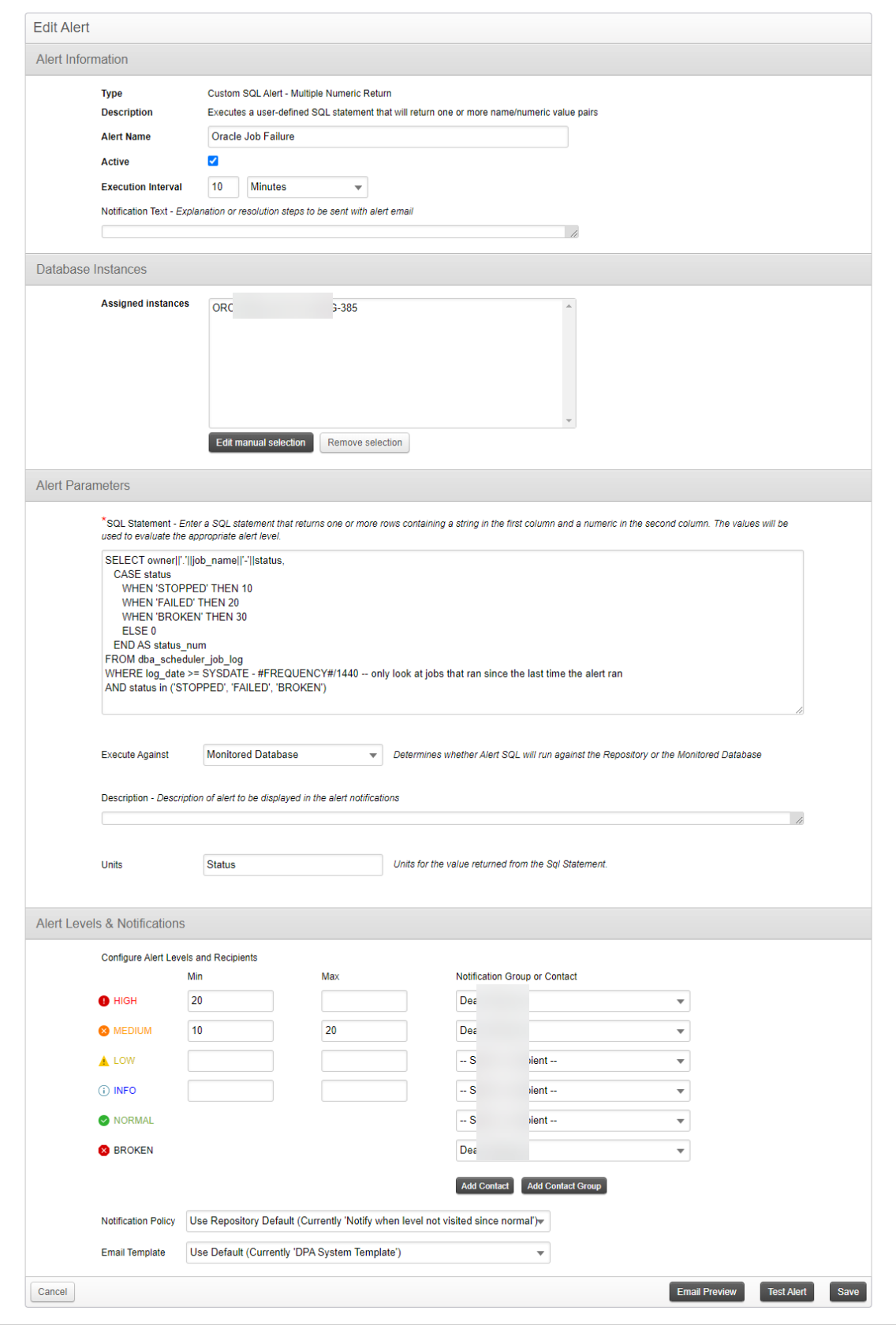Click the SQL Statement box resize grip

(x=799, y=710)
